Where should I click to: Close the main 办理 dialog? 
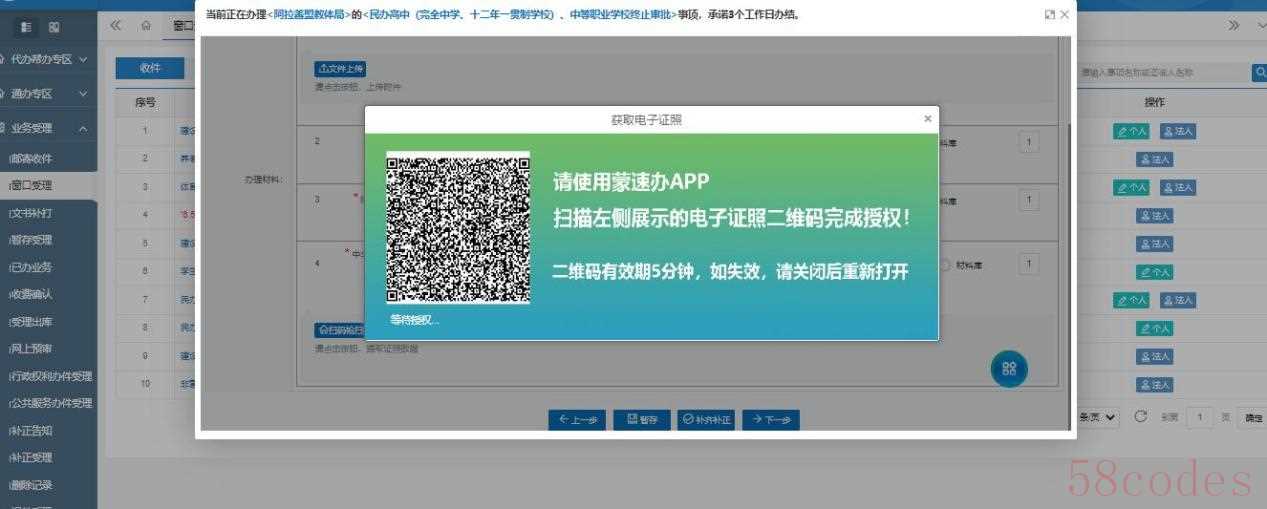coord(1064,15)
